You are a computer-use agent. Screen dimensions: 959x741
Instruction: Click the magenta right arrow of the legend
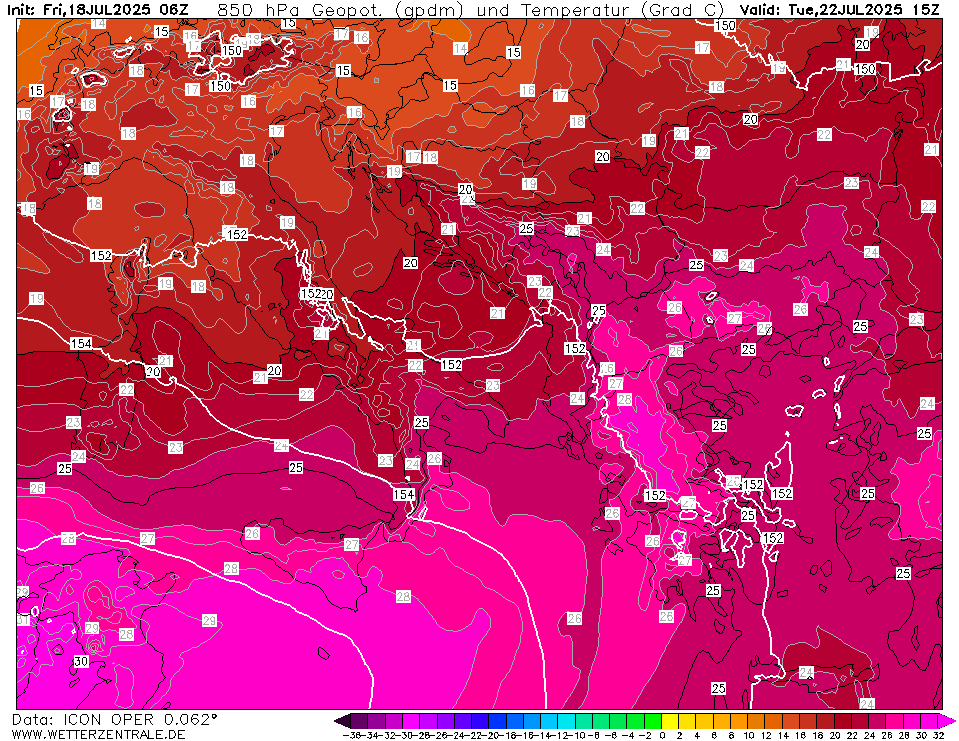(x=946, y=721)
